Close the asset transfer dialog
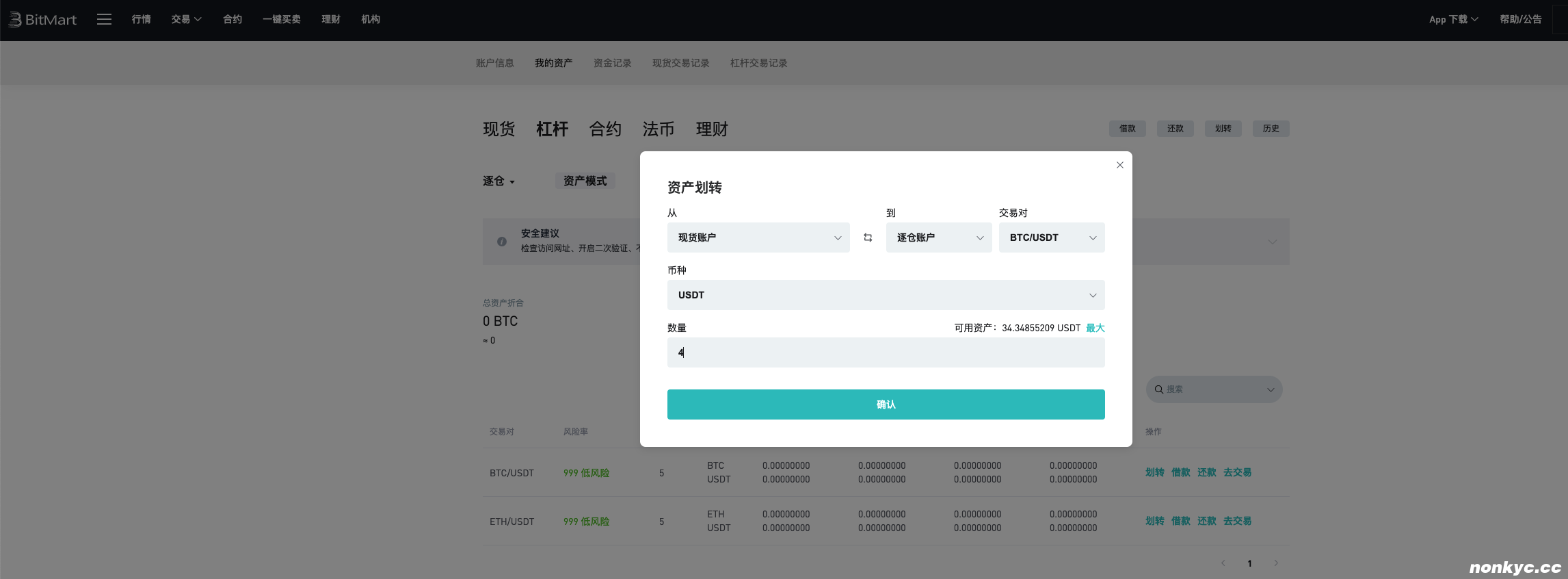 (1120, 165)
